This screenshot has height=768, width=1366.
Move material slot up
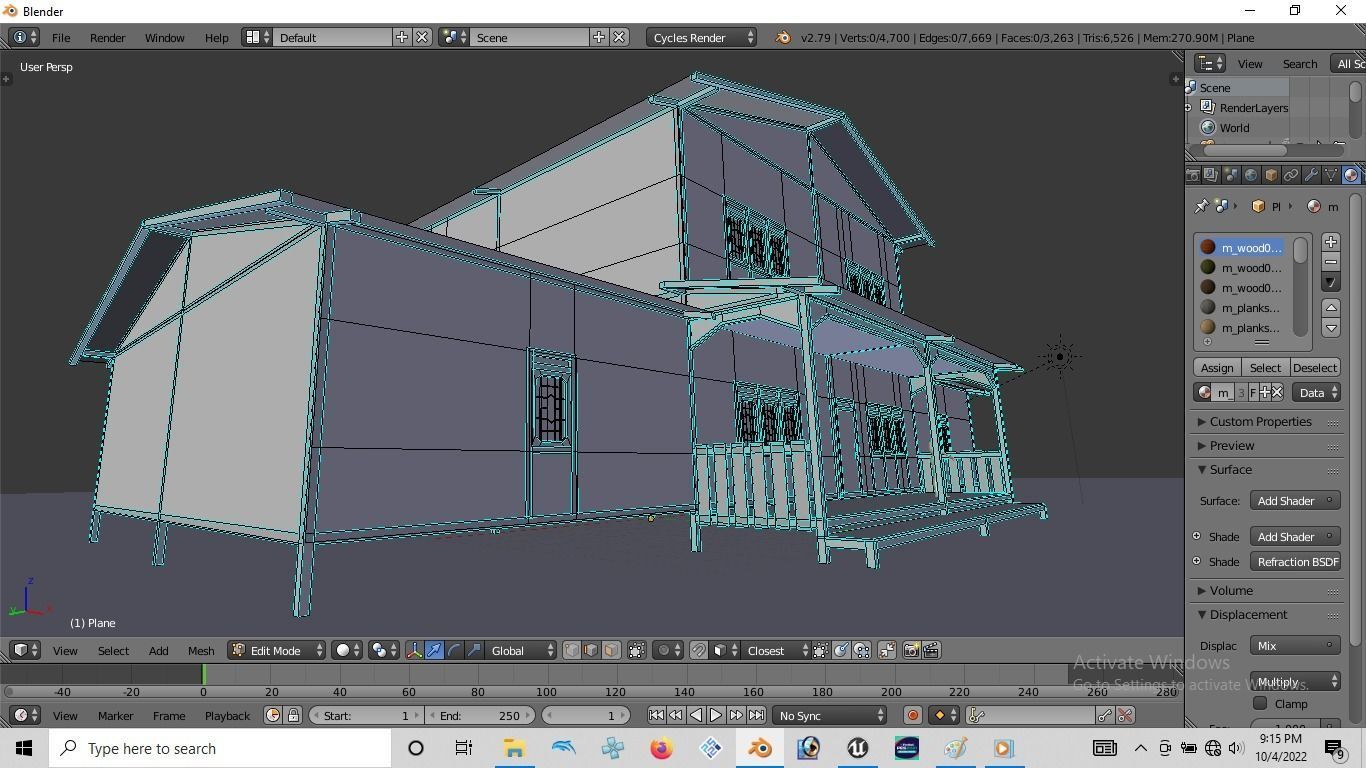point(1331,307)
